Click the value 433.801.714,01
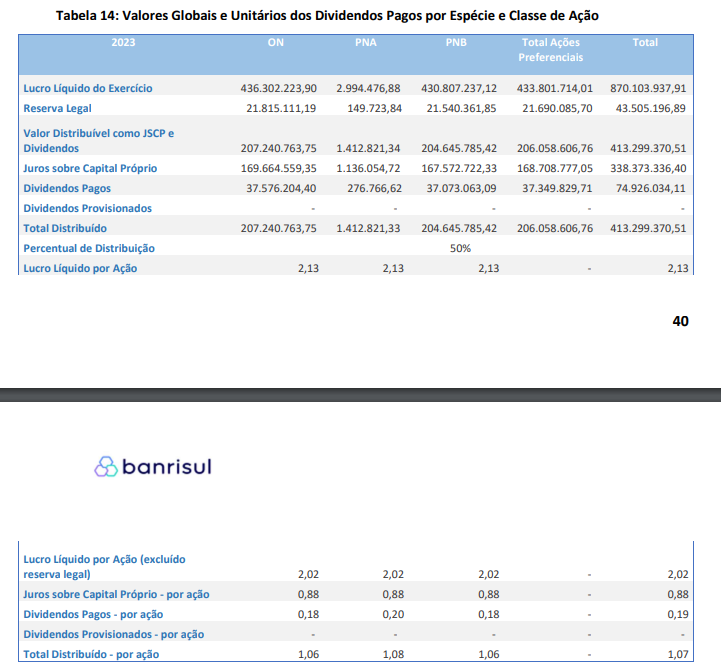721x670 pixels. click(555, 88)
